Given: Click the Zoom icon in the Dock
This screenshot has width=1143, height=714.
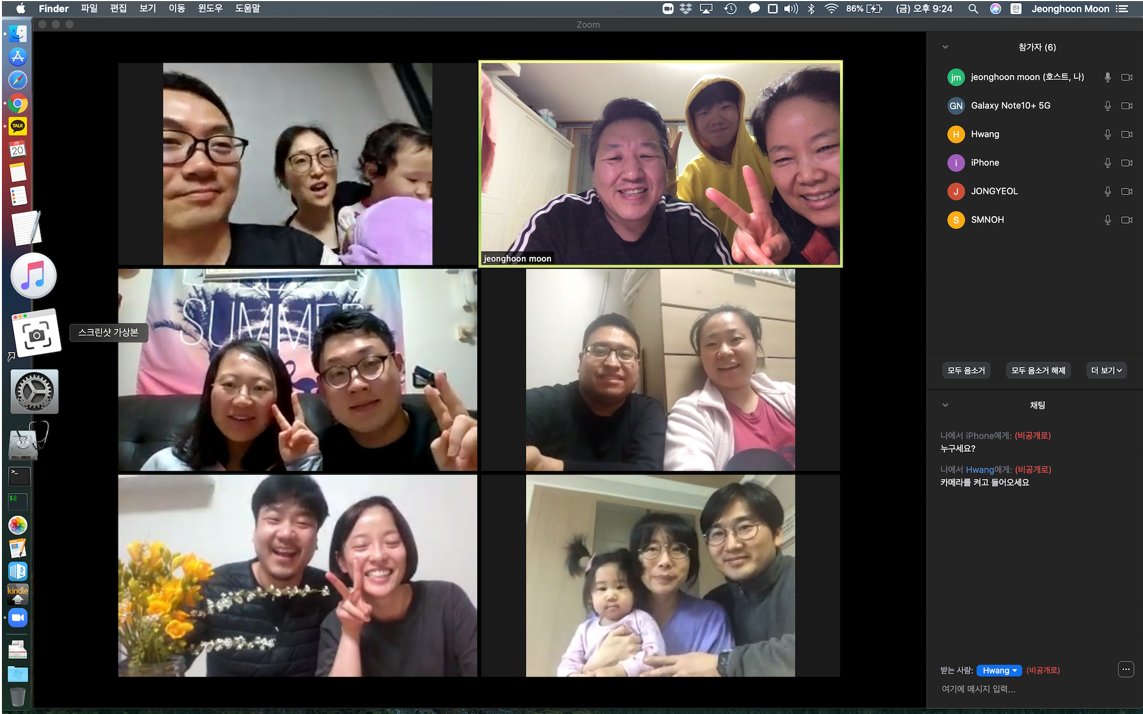Looking at the screenshot, I should tap(17, 618).
